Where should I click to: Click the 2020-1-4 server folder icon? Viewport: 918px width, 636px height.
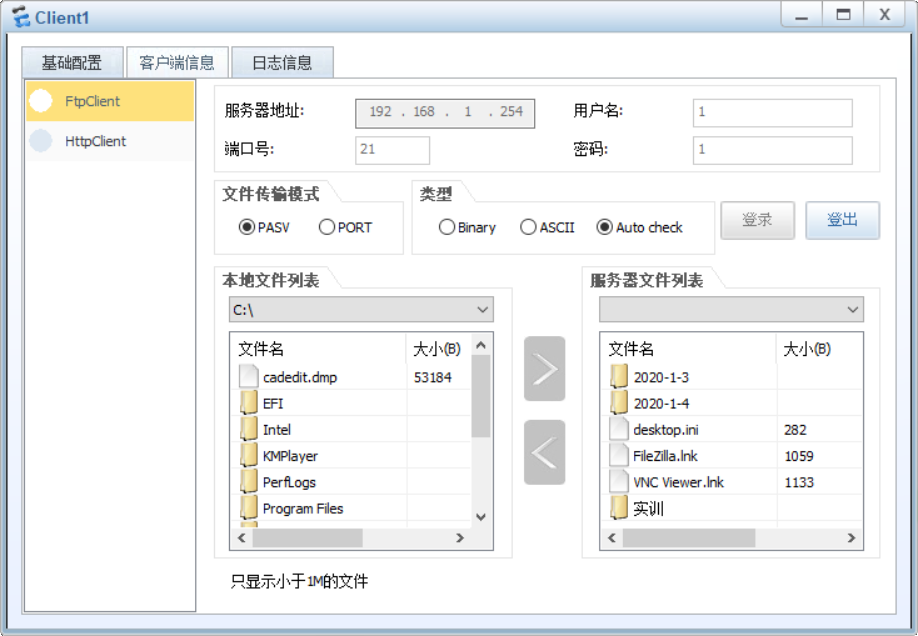[619, 403]
